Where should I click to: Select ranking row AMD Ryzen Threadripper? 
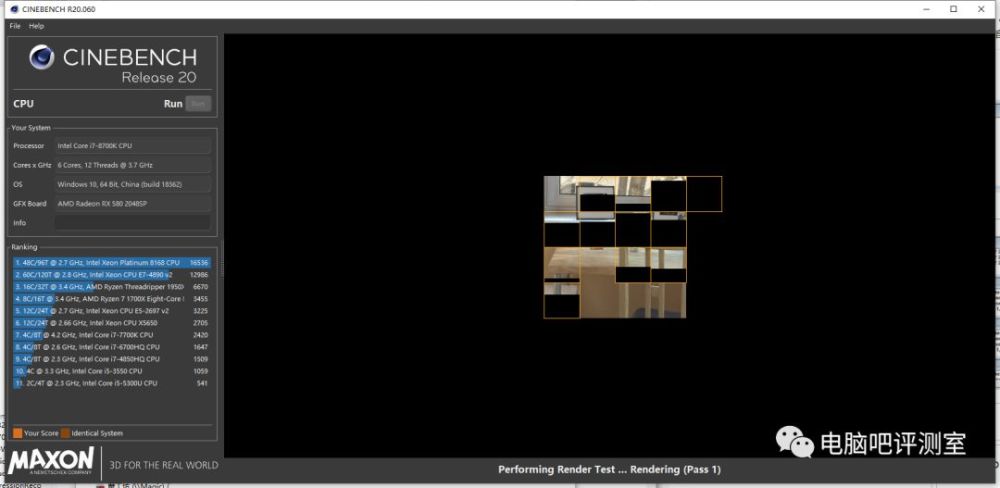click(x=112, y=286)
